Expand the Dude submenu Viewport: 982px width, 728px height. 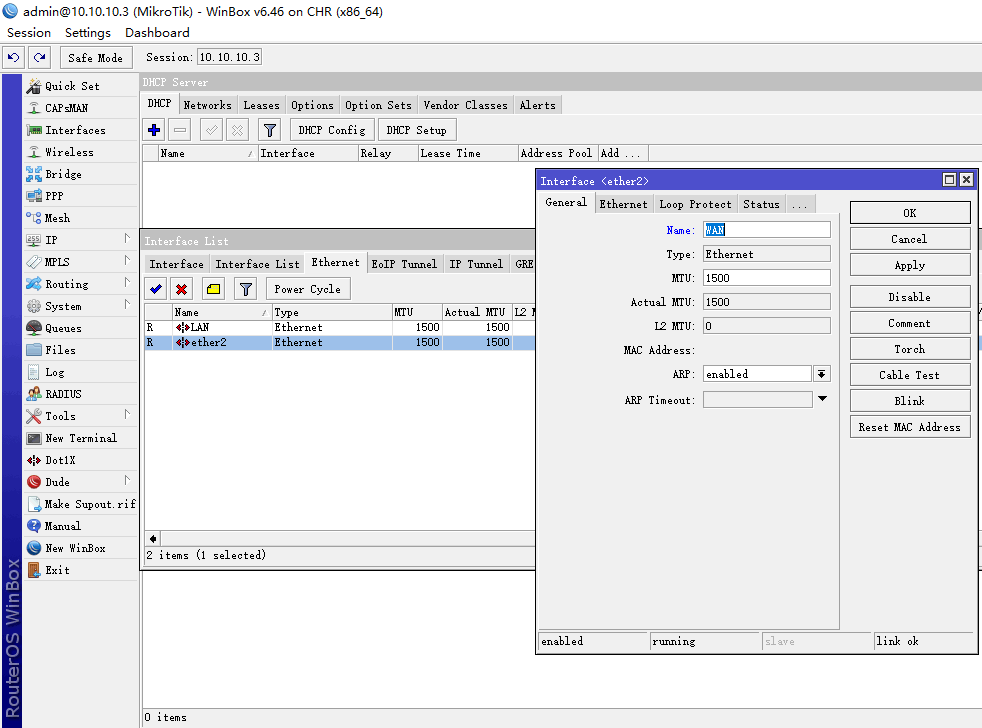point(78,482)
